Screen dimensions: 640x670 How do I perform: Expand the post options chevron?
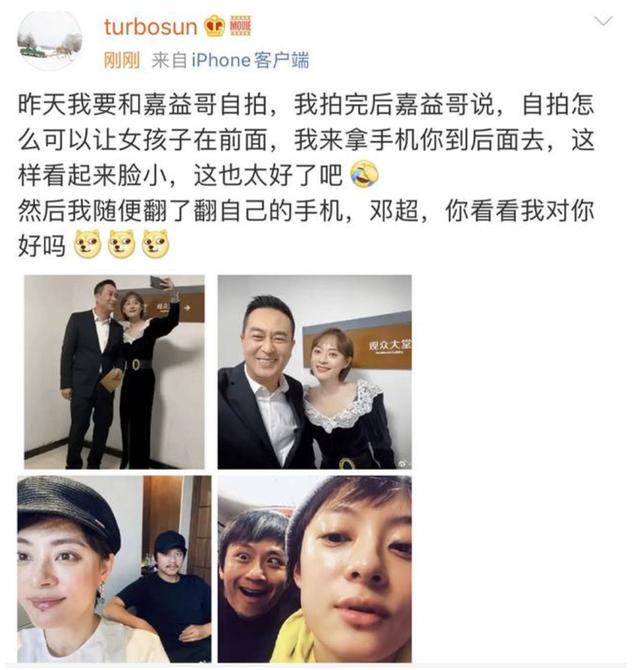point(603,21)
